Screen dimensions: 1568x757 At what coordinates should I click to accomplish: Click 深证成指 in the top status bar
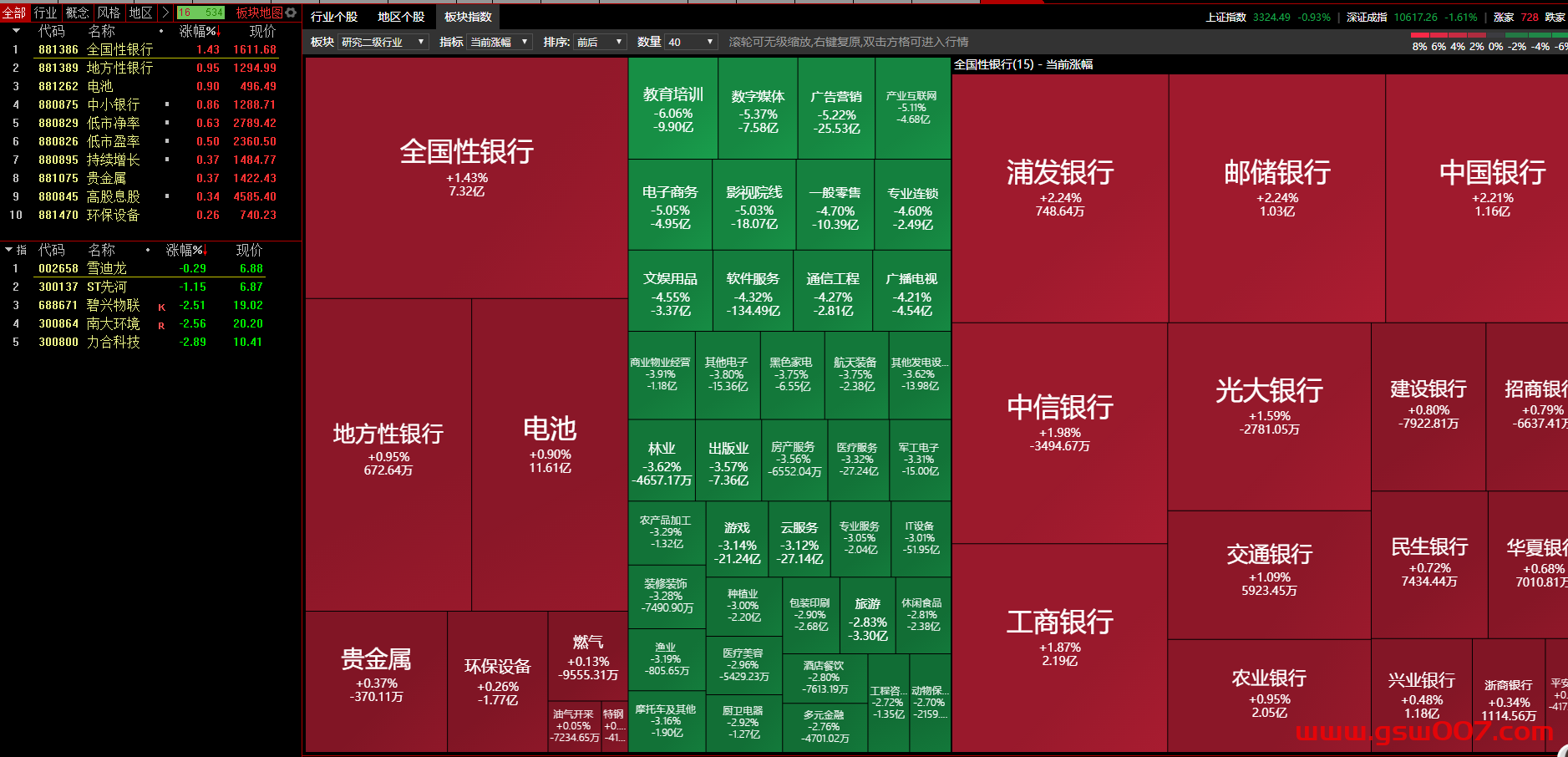(1367, 17)
